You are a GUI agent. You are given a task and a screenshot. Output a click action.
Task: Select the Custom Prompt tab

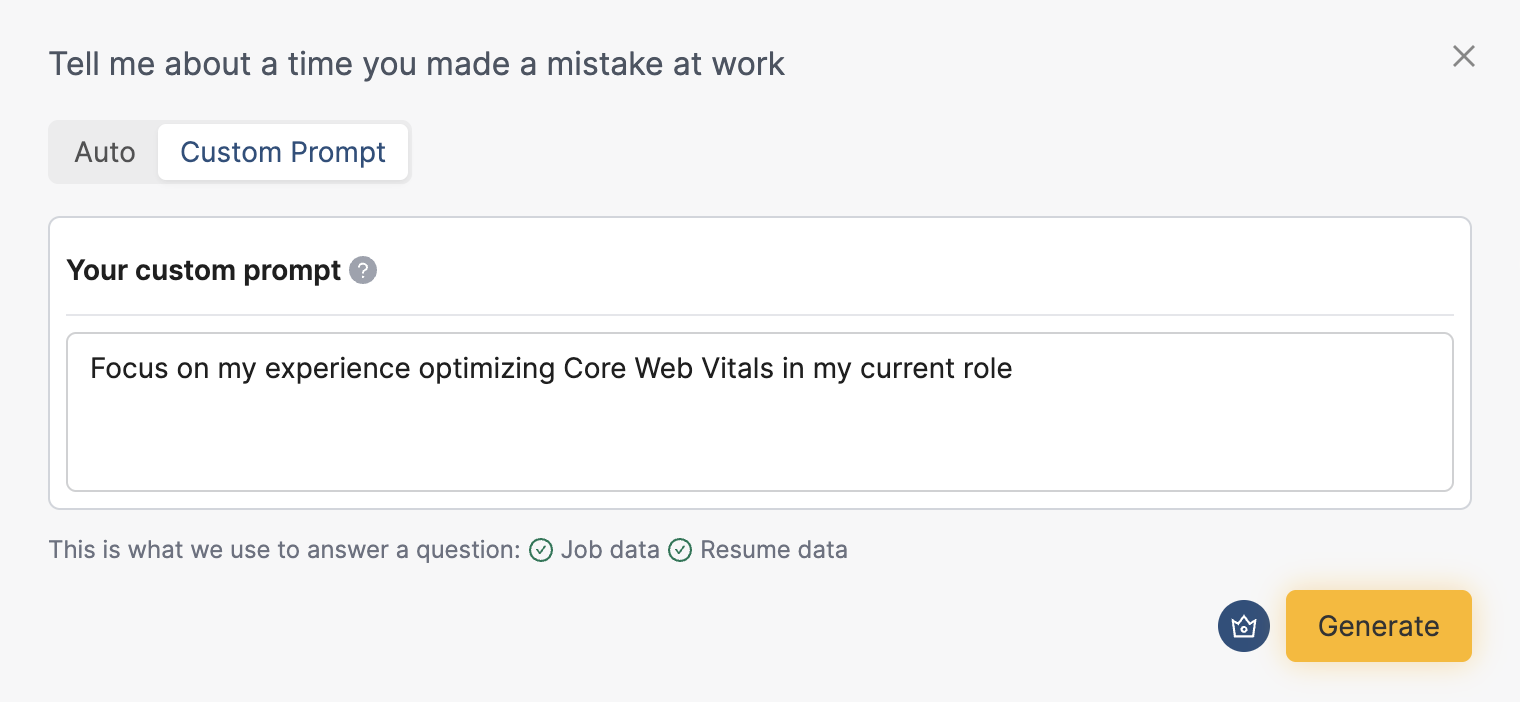click(x=283, y=152)
